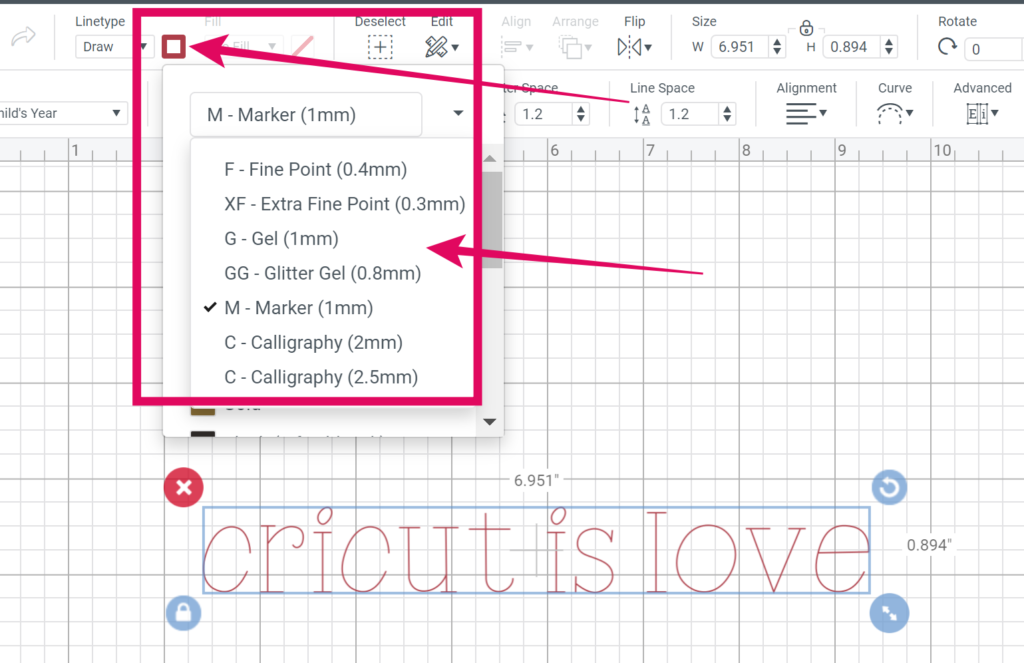The image size is (1024, 663).
Task: Click the width W input field
Action: pos(739,47)
